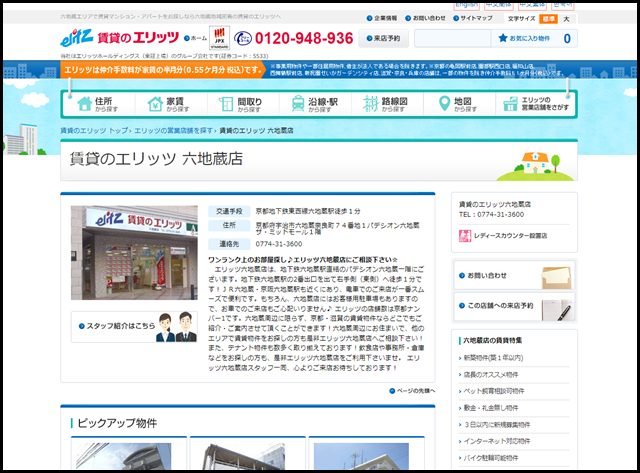Click the staff illustration of two people
The width and height of the screenshot is (640, 473).
click(177, 327)
